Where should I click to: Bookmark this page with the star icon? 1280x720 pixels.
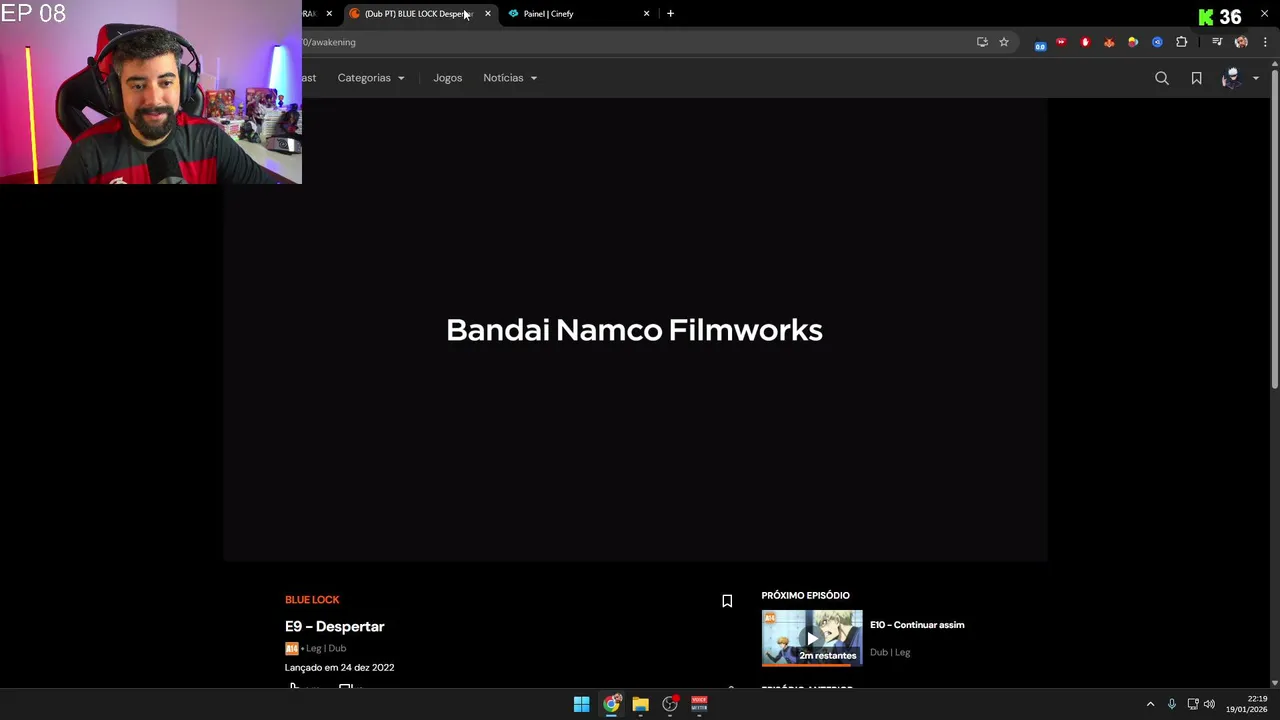[x=1004, y=42]
